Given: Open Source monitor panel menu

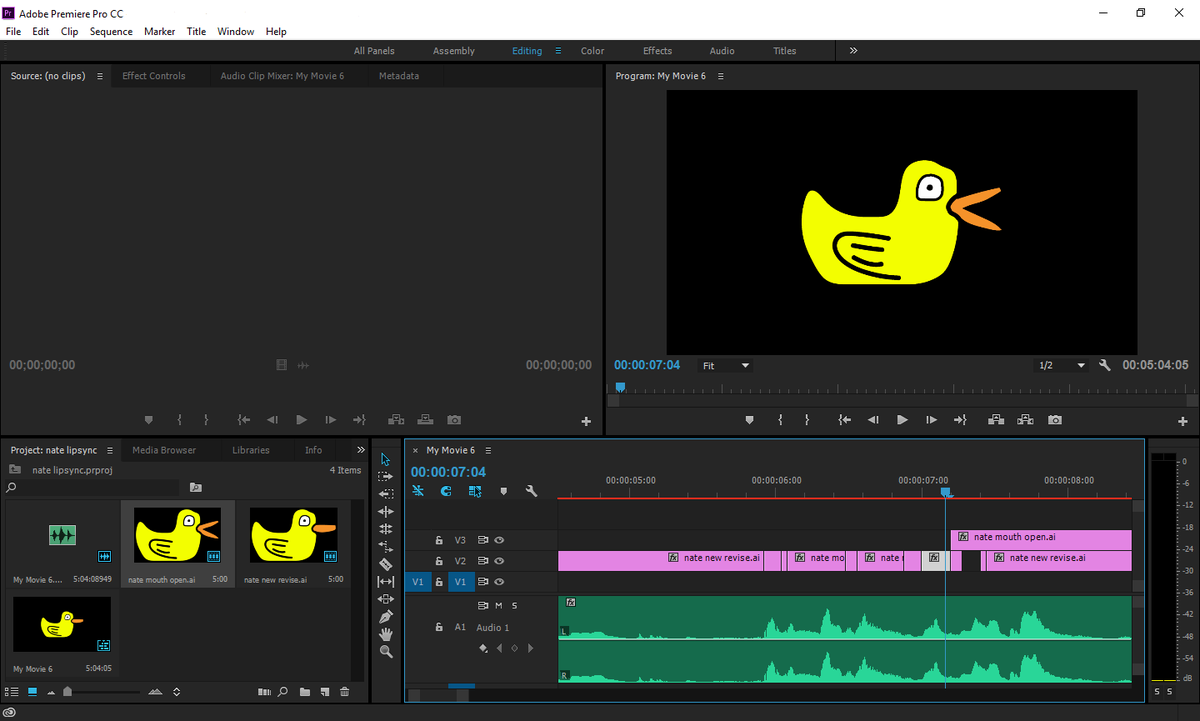Looking at the screenshot, I should 99,76.
